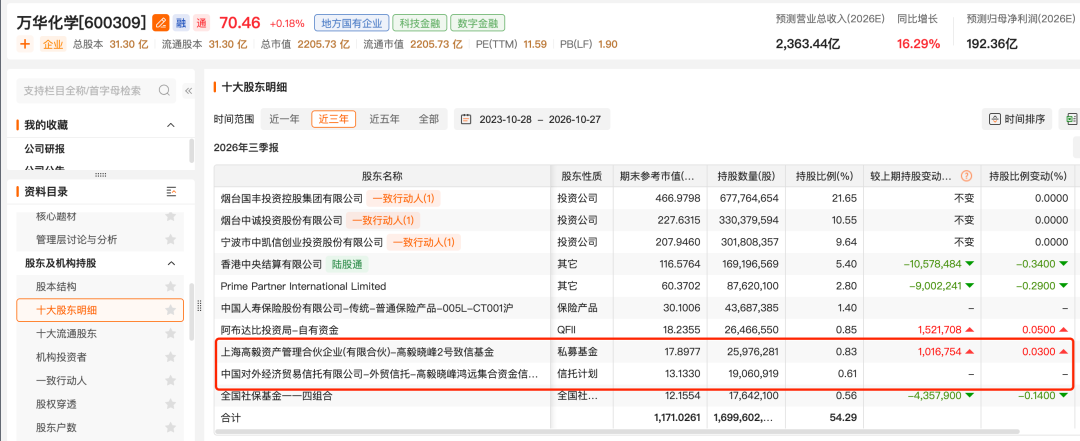Viewport: 1080px width, 441px height.
Task: Click the 企业 tag
Action: tap(52, 45)
